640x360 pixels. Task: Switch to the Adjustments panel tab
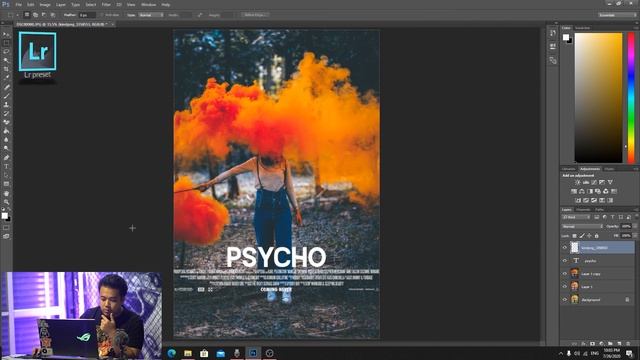tap(590, 169)
